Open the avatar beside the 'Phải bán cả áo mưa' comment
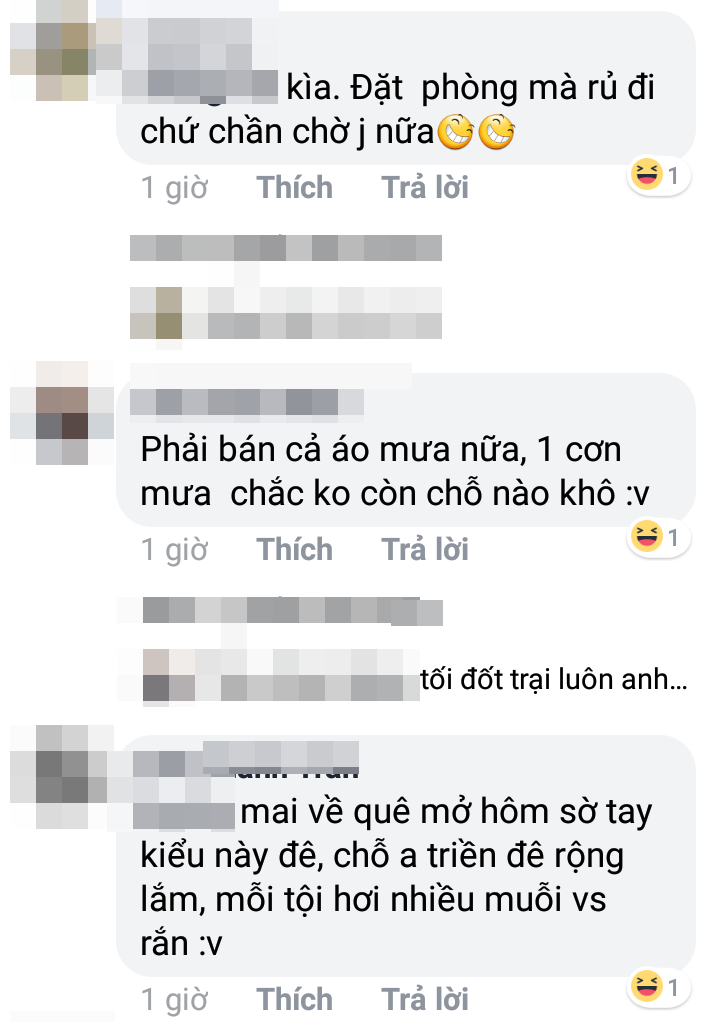Image resolution: width=720 pixels, height=1022 pixels. click(x=62, y=413)
